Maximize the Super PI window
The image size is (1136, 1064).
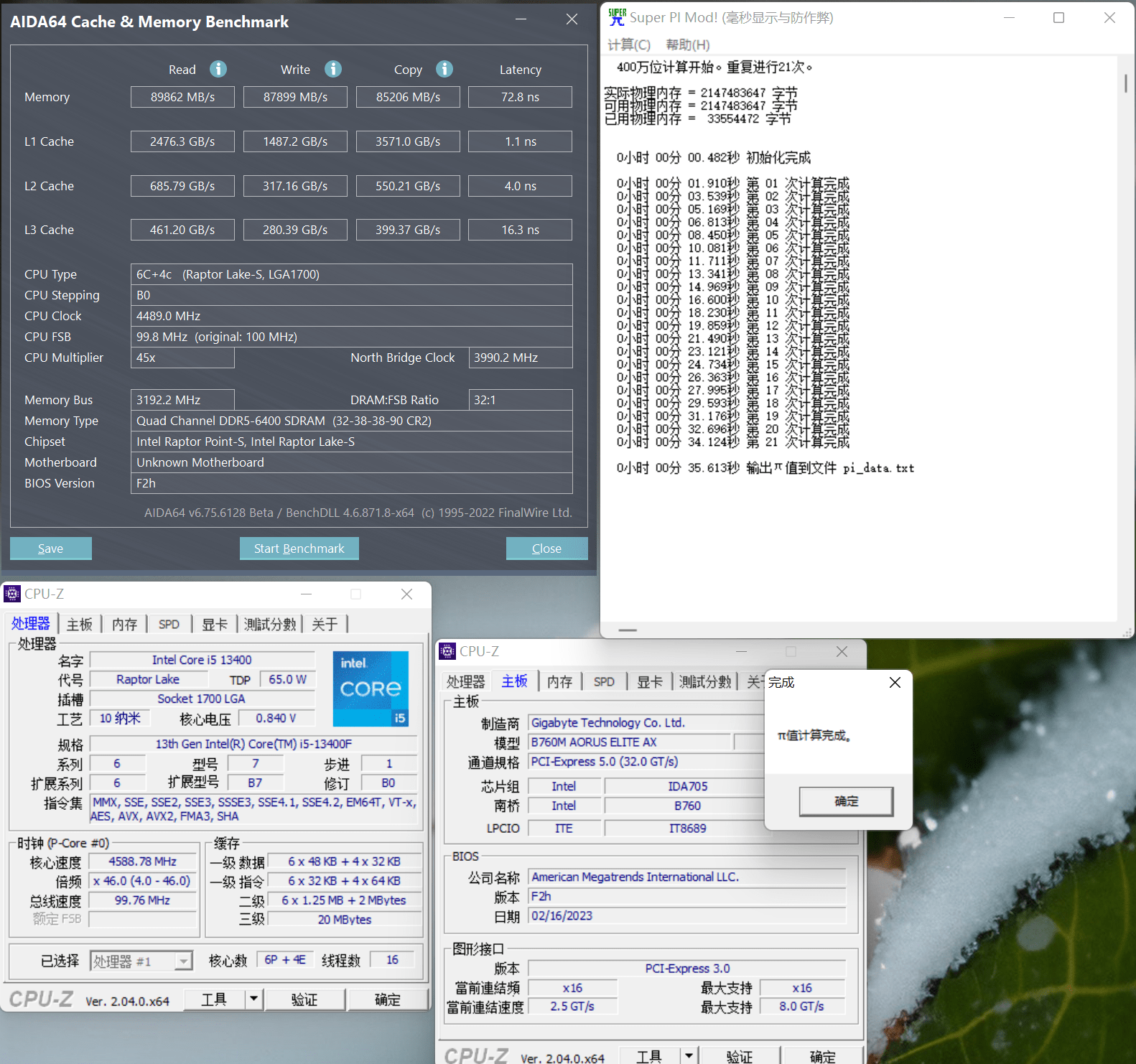tap(1058, 18)
